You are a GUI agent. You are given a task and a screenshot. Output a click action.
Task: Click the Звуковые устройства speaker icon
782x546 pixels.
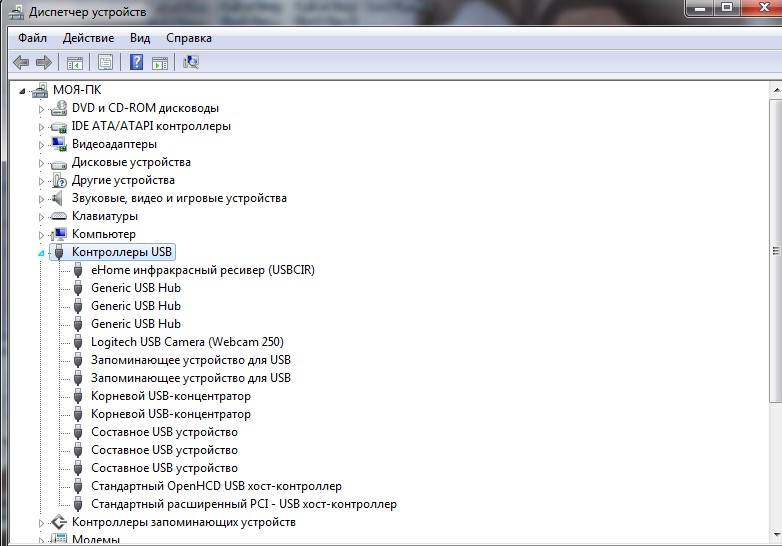(58, 198)
